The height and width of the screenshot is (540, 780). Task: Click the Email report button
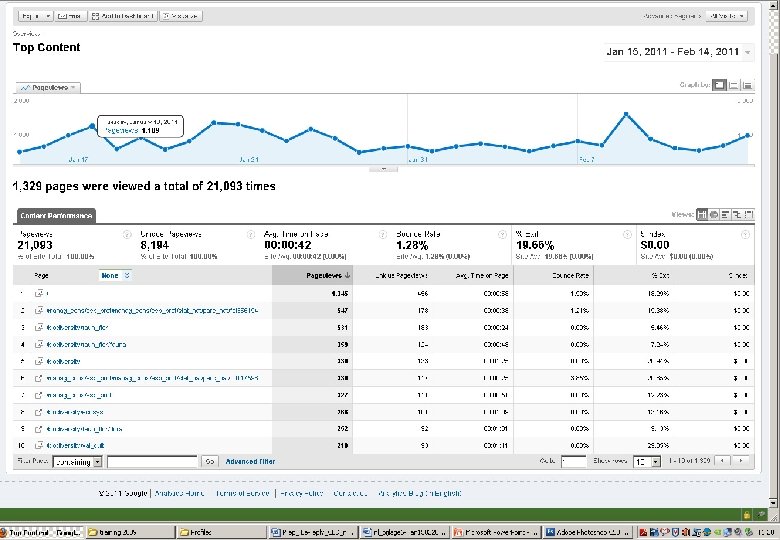[x=70, y=16]
